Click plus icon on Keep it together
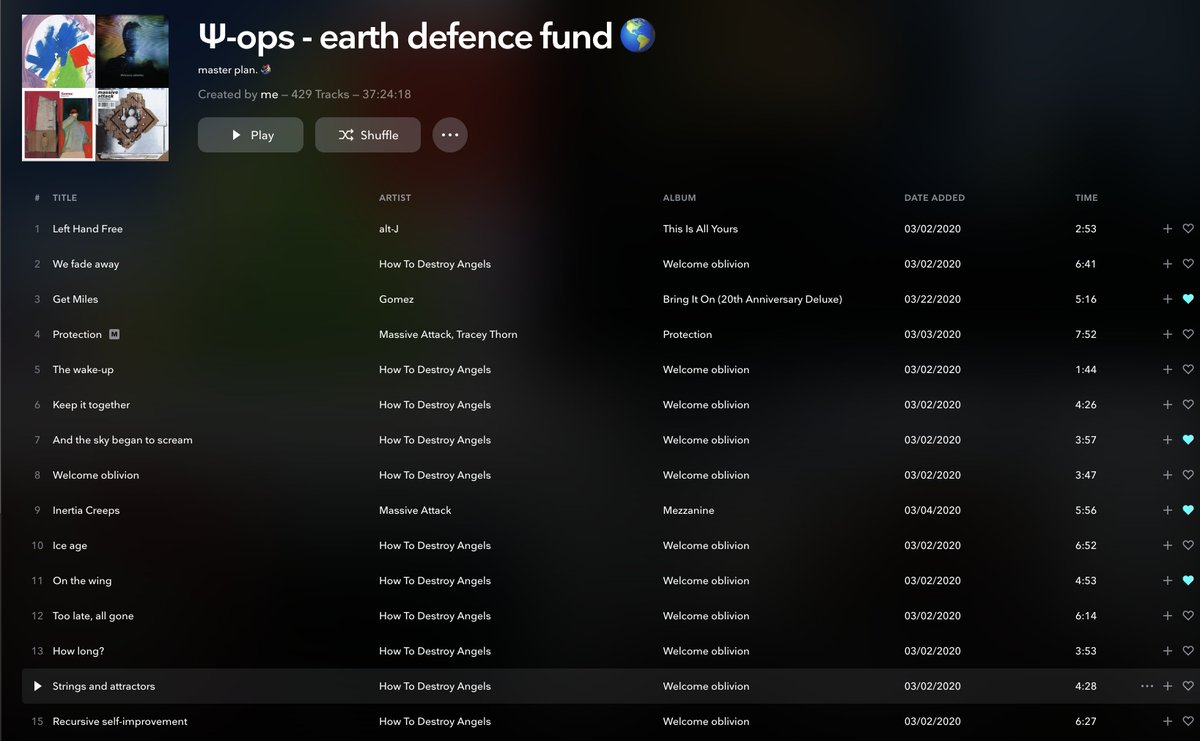 (1167, 405)
